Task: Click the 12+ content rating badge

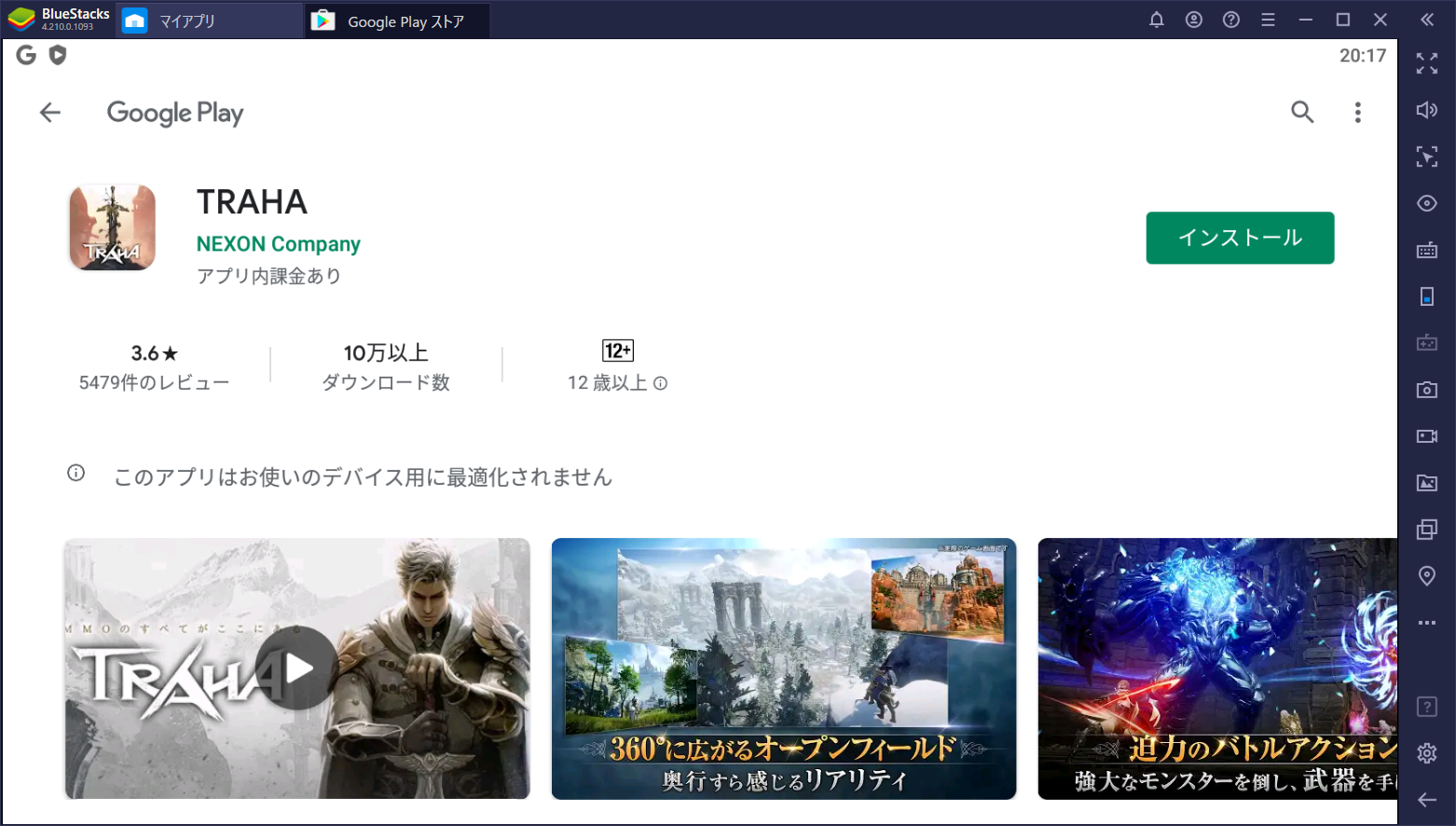Action: (617, 351)
